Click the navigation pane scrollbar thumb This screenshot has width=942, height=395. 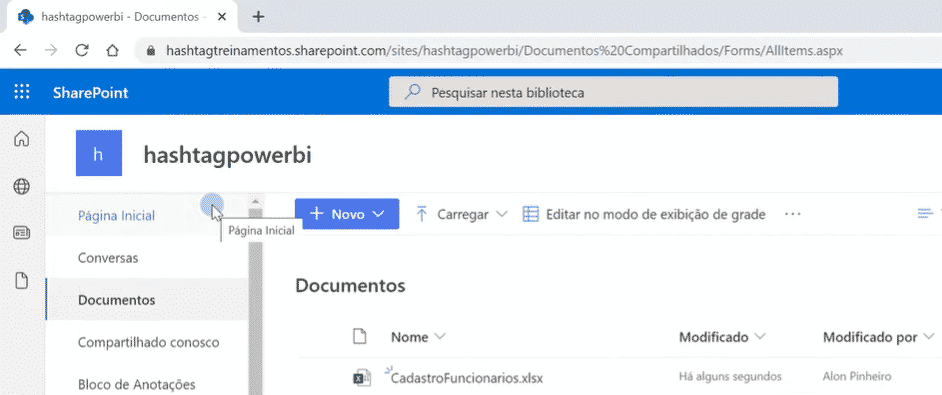[x=255, y=301]
